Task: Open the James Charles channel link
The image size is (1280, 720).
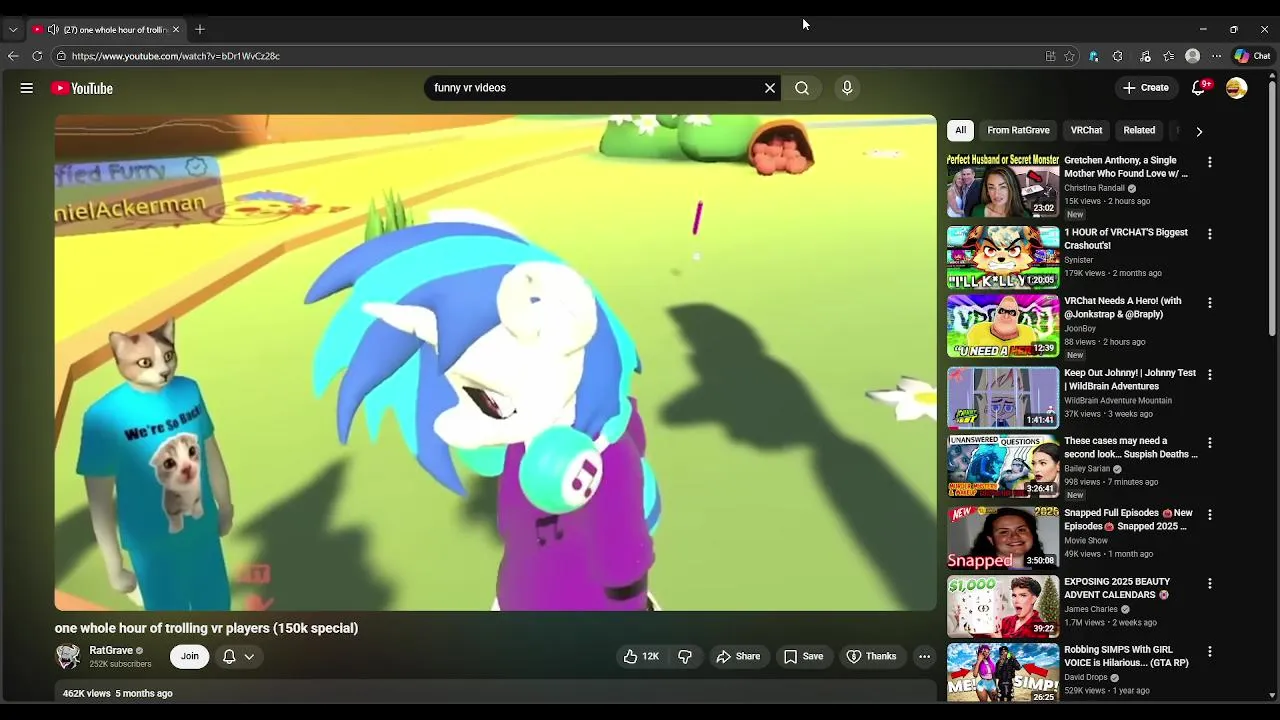Action: point(1091,609)
